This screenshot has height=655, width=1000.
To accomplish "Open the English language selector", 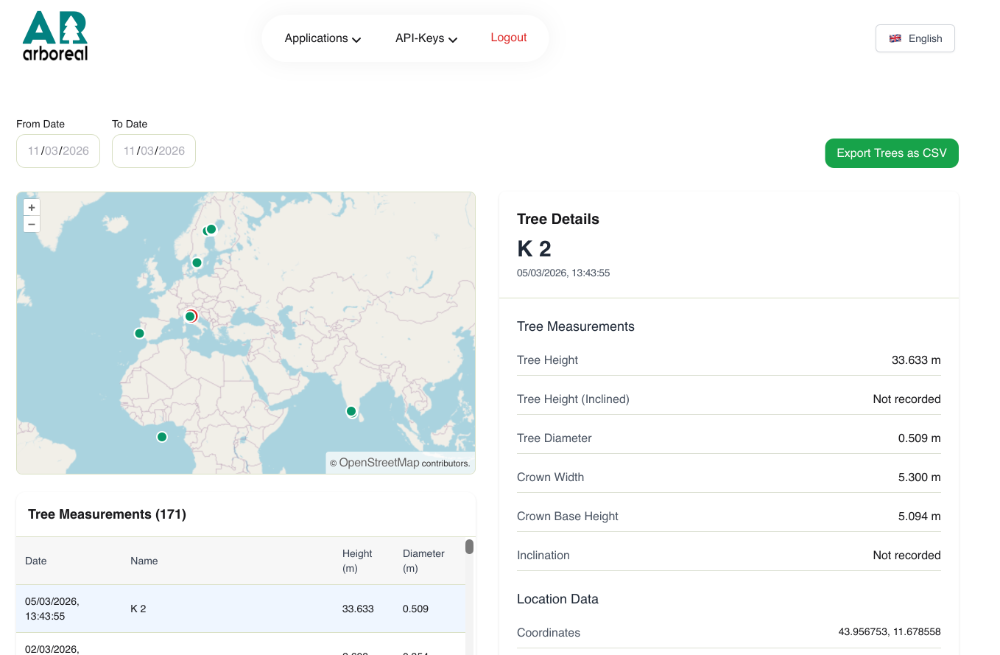I will tap(915, 38).
